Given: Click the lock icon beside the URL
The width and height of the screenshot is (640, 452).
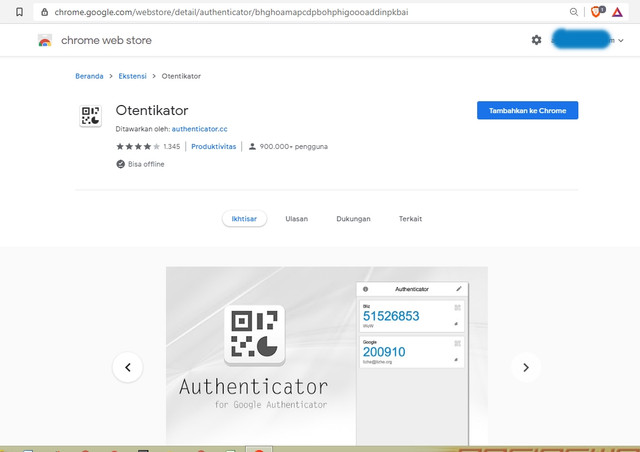Looking at the screenshot, I should coord(44,12).
